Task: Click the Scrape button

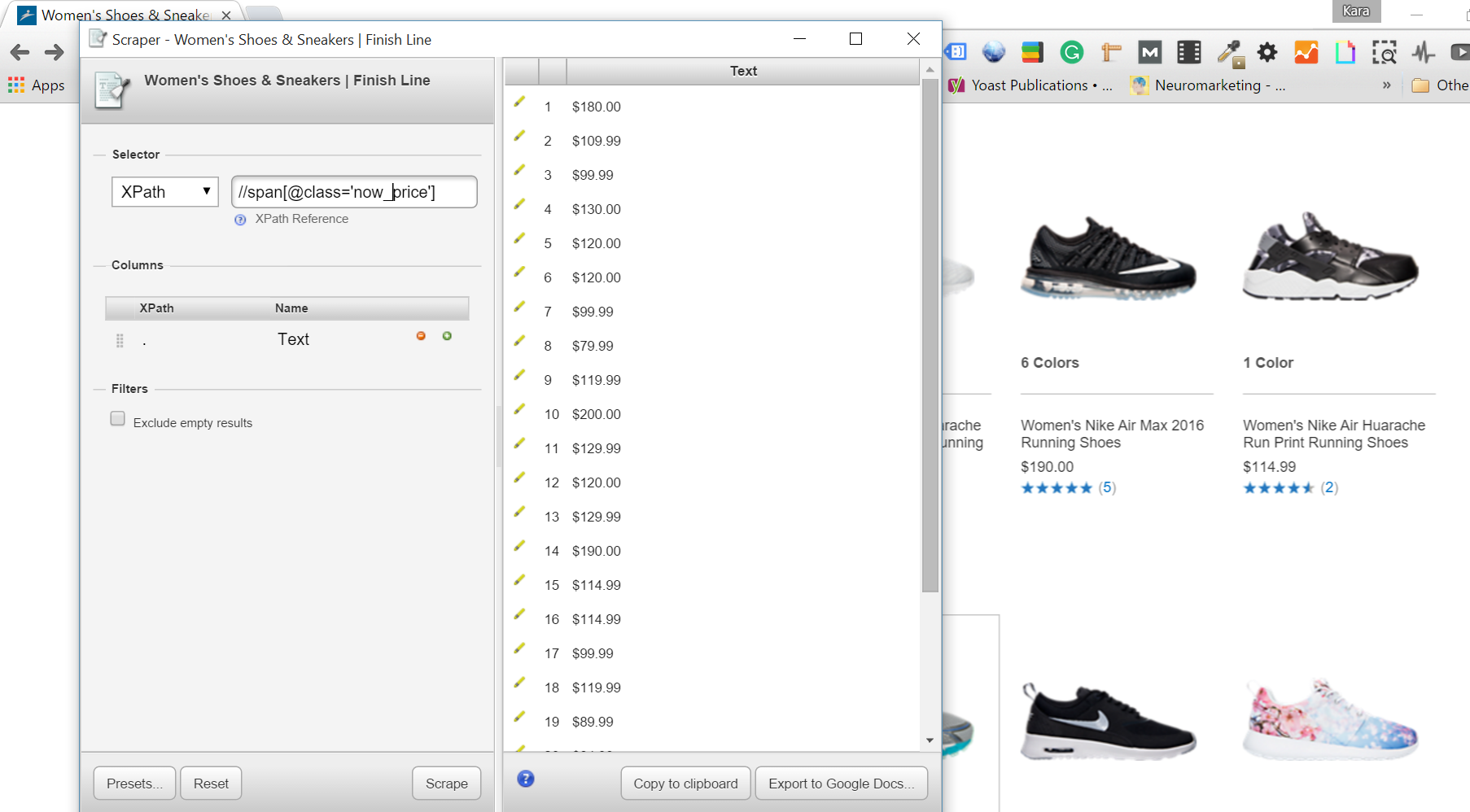Action: [447, 784]
